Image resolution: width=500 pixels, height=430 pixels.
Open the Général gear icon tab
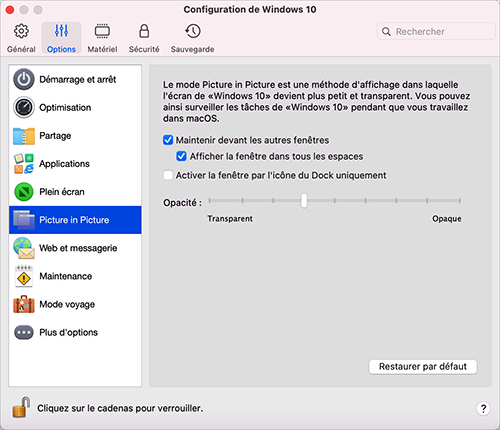(x=21, y=31)
